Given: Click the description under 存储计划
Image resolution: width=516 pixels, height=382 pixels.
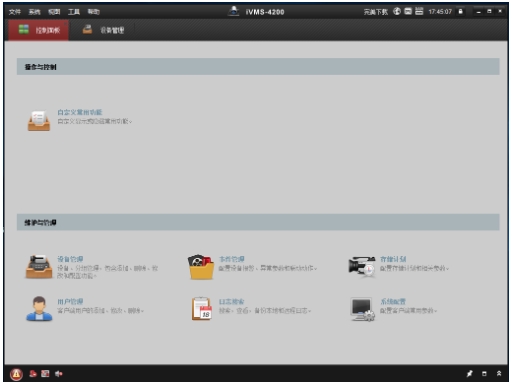Looking at the screenshot, I should [x=414, y=268].
